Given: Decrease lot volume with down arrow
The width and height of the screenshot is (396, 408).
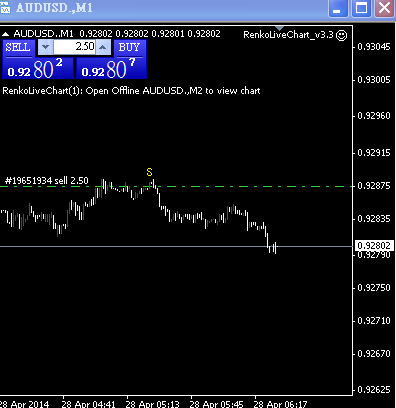Looking at the screenshot, I should 46,47.
